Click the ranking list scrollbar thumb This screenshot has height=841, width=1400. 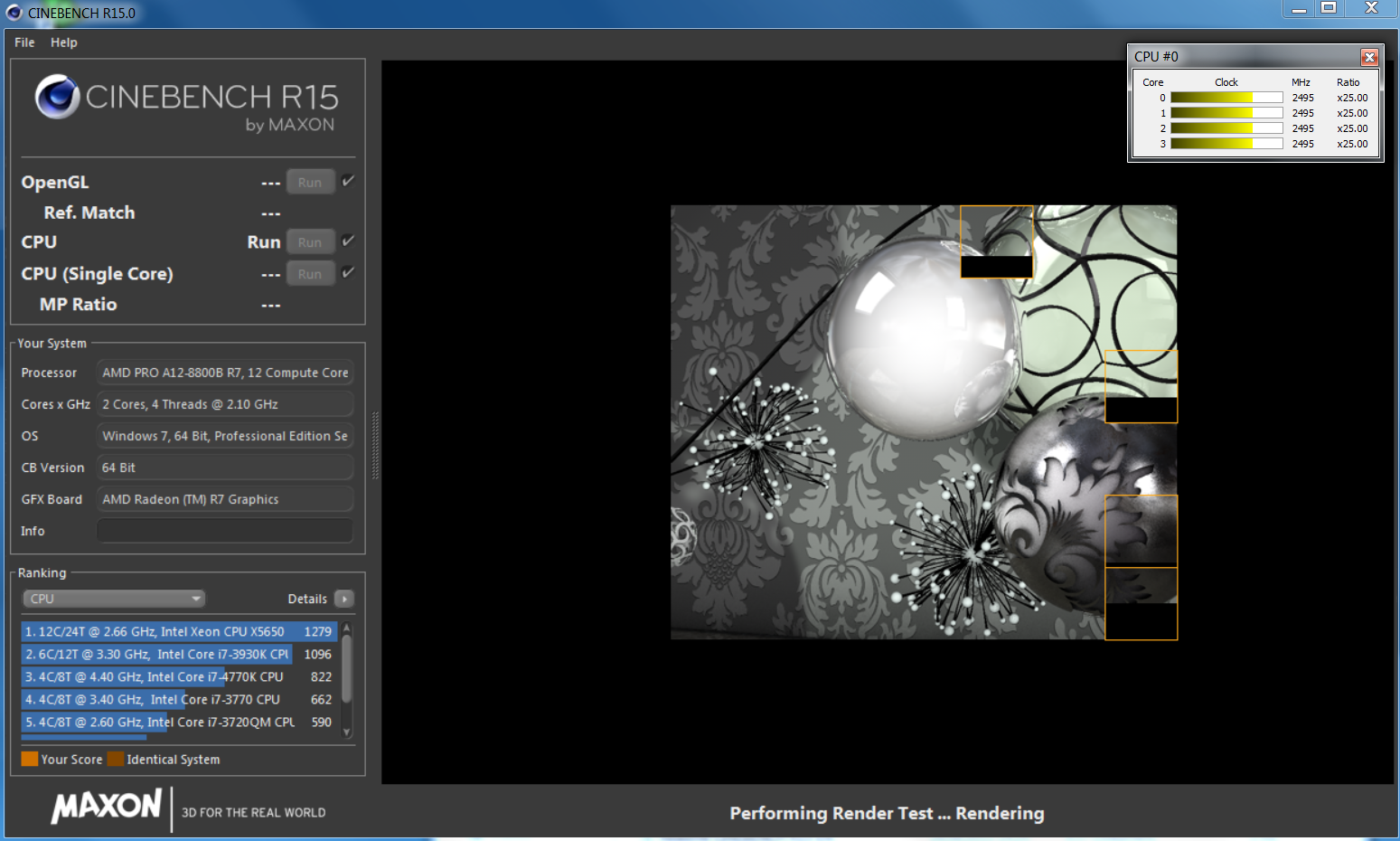pos(347,667)
